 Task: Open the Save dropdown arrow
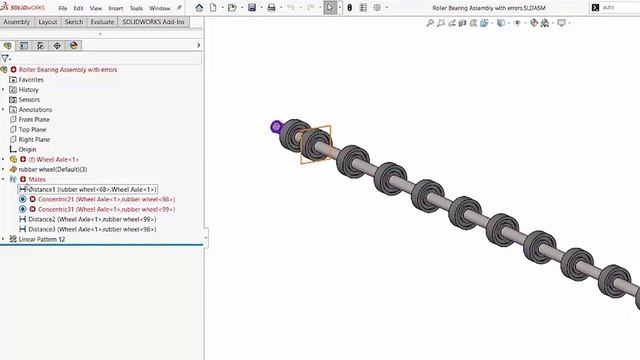[x=262, y=8]
